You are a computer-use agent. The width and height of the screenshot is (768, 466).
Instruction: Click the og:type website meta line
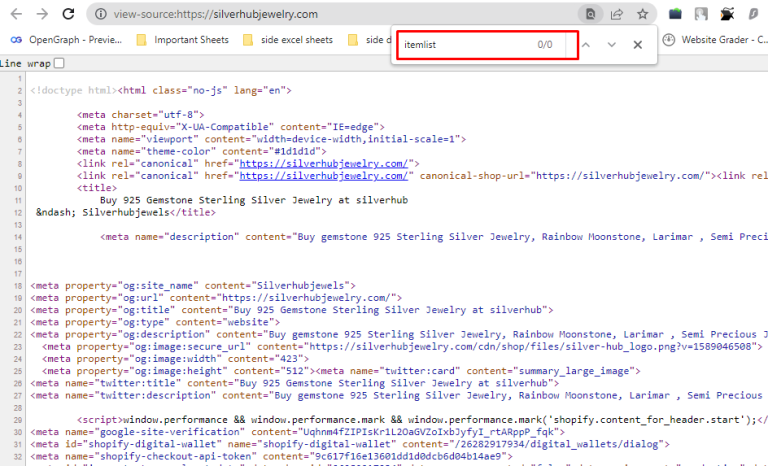(x=155, y=322)
